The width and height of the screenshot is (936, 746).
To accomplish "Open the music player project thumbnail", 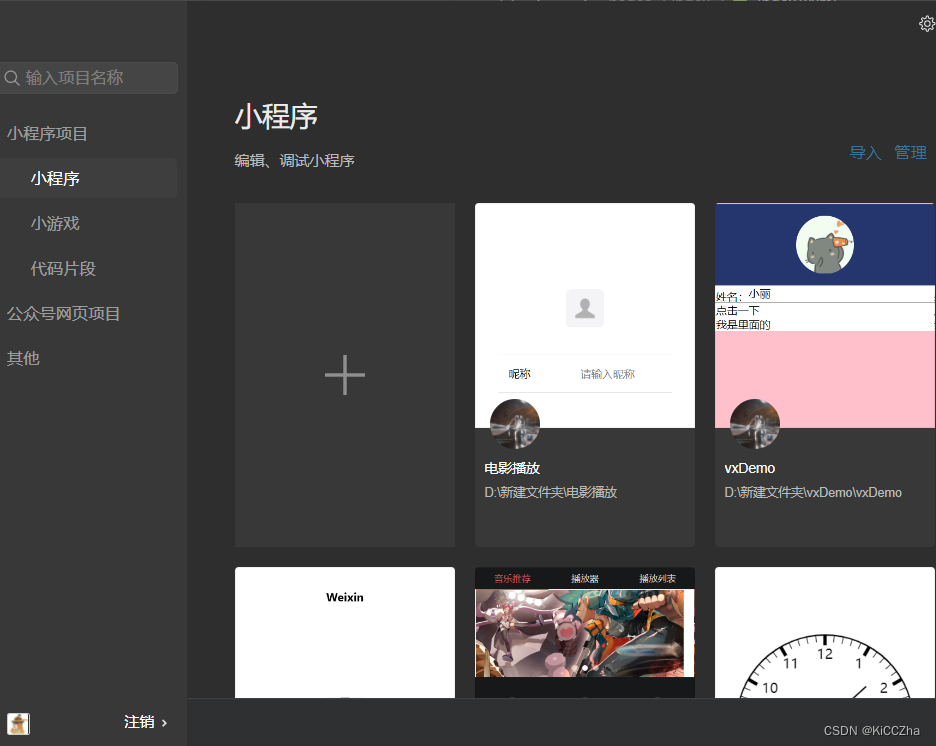I will pyautogui.click(x=585, y=633).
